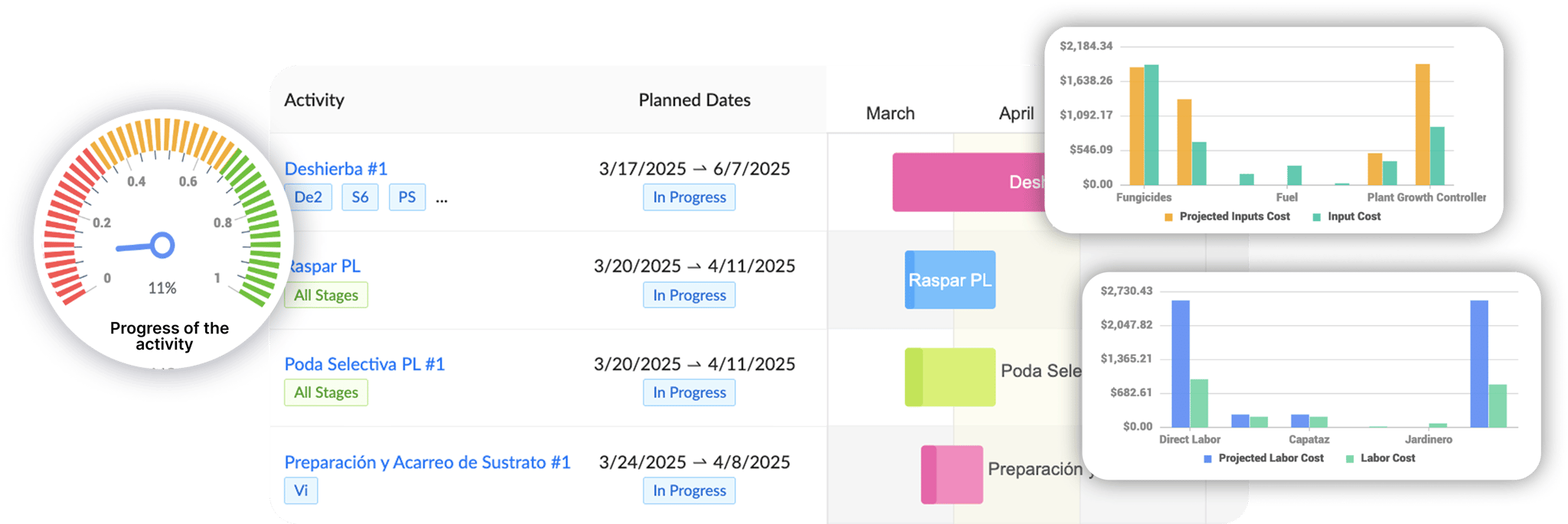Click the In Progress status for Deshierba
Screen dimensions: 1568x524
pyautogui.click(x=688, y=197)
